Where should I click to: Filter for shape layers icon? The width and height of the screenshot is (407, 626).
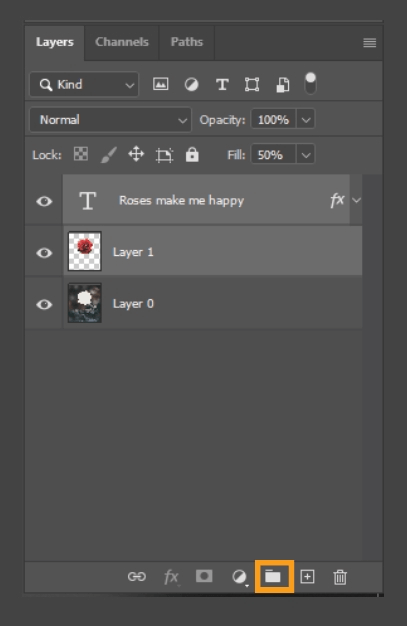pos(252,85)
